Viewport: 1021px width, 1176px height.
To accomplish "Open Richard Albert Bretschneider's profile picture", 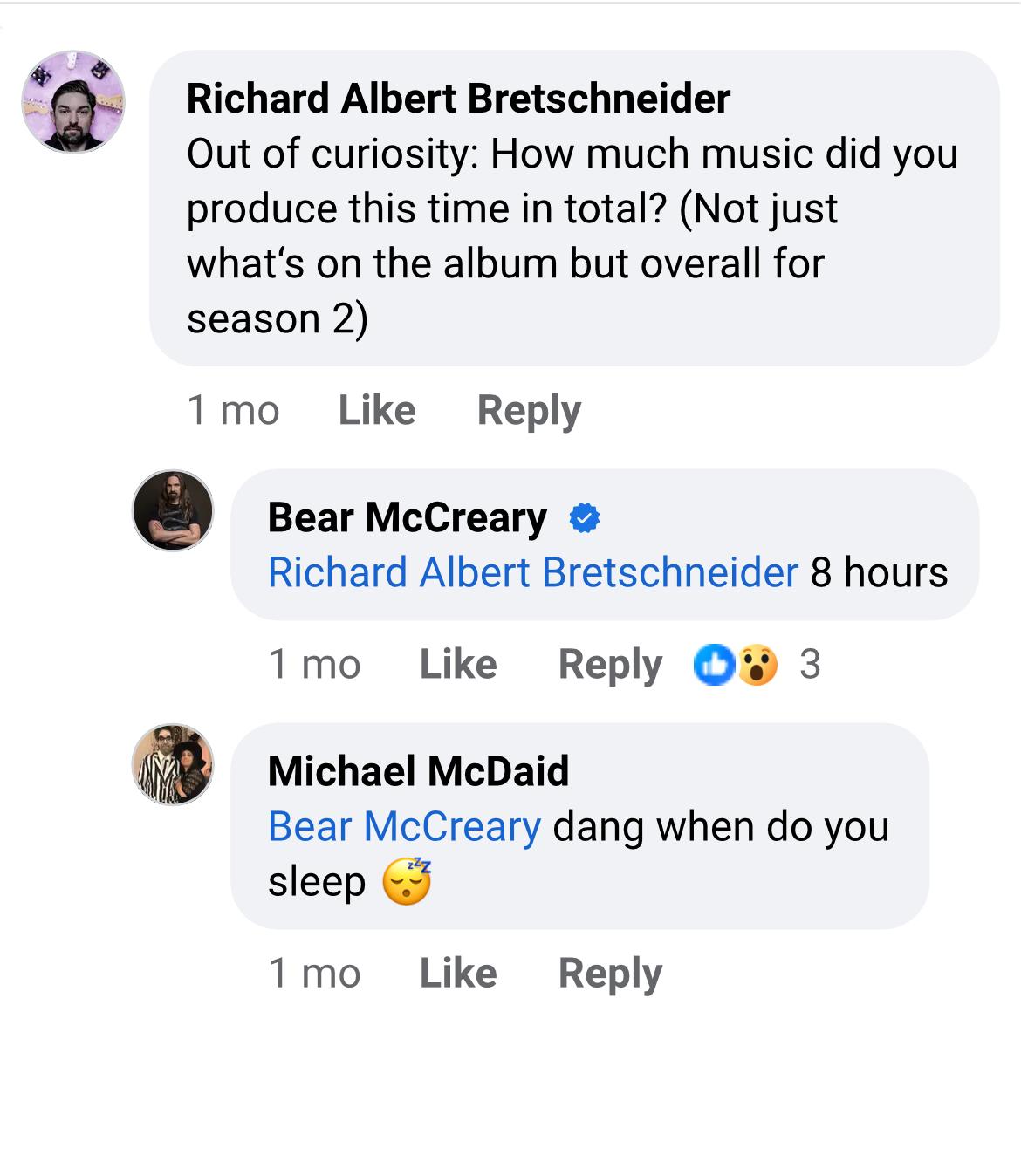I will [73, 101].
